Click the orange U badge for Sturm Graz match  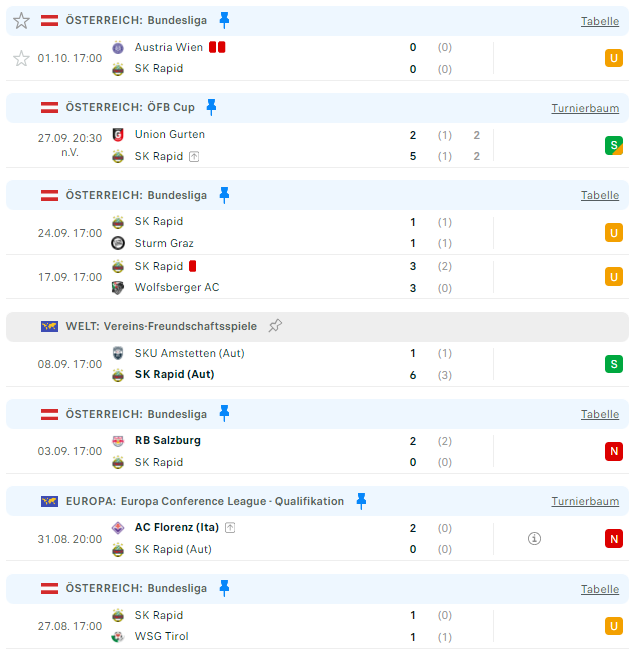coord(613,233)
